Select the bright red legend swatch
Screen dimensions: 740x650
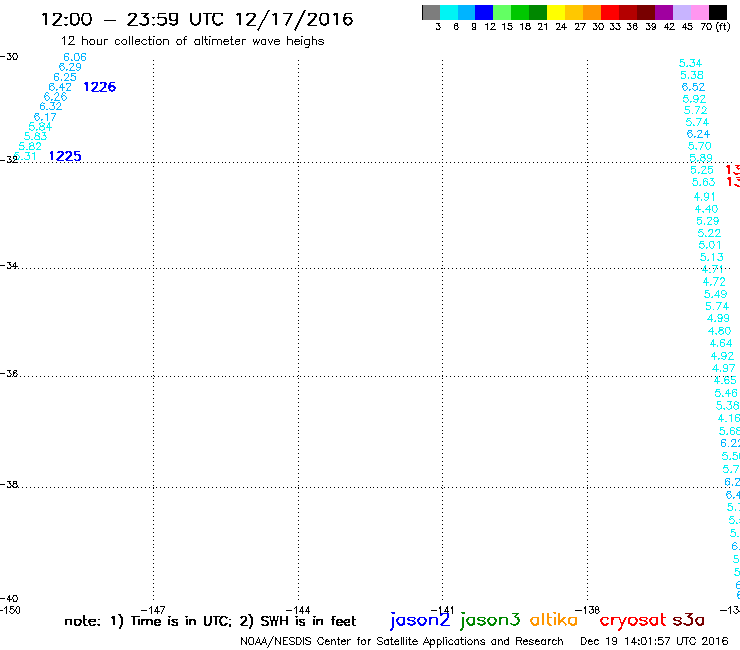coord(610,12)
